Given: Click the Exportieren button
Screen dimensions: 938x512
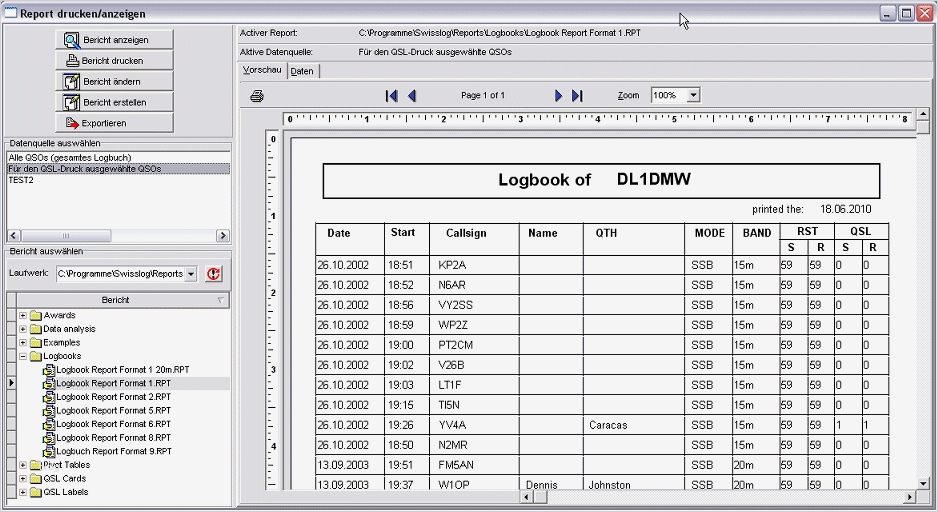Looking at the screenshot, I should [x=114, y=123].
